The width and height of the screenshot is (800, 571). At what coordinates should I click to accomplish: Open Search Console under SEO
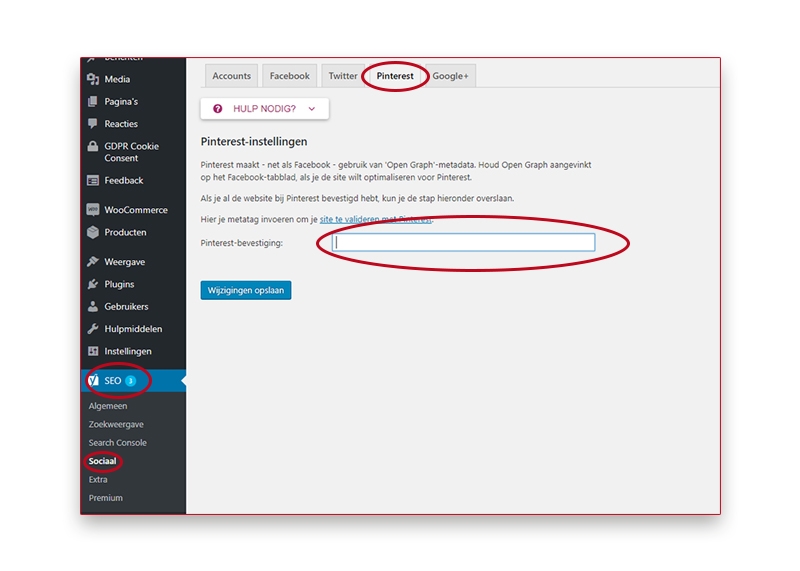coord(117,443)
